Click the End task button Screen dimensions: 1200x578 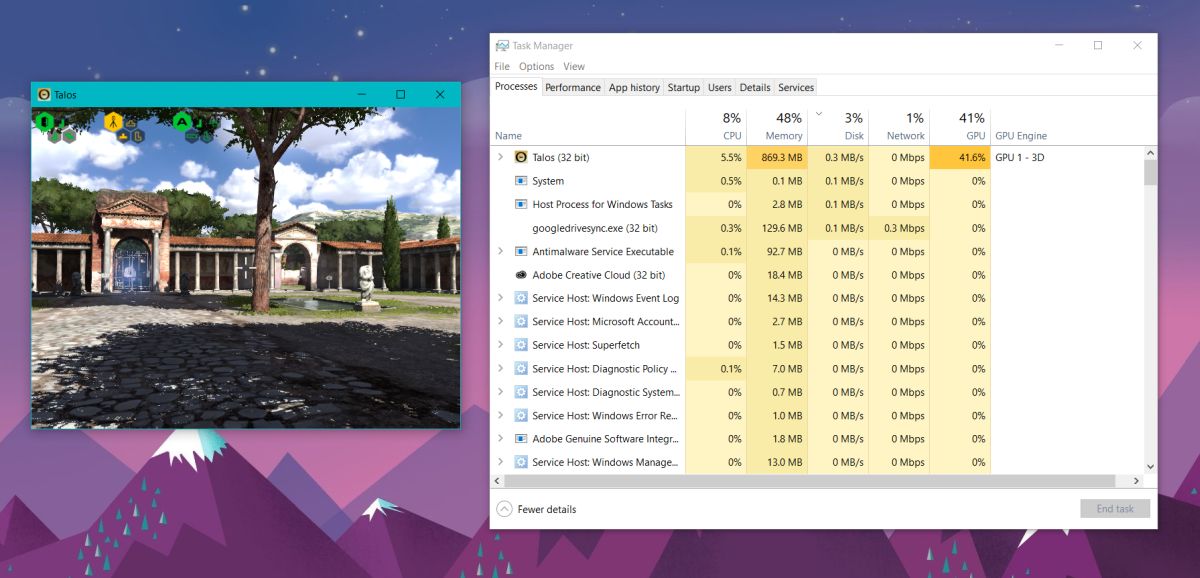tap(1115, 509)
